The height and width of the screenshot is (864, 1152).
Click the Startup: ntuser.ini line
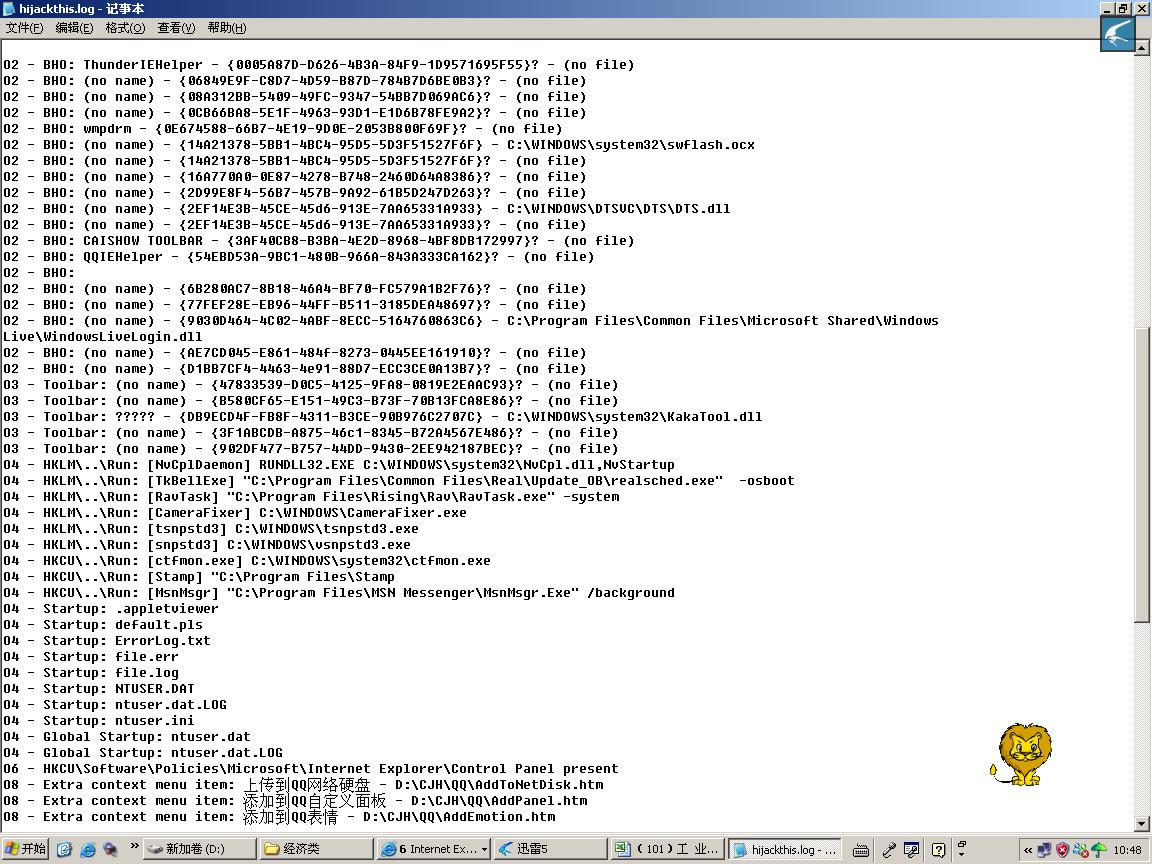click(x=99, y=721)
